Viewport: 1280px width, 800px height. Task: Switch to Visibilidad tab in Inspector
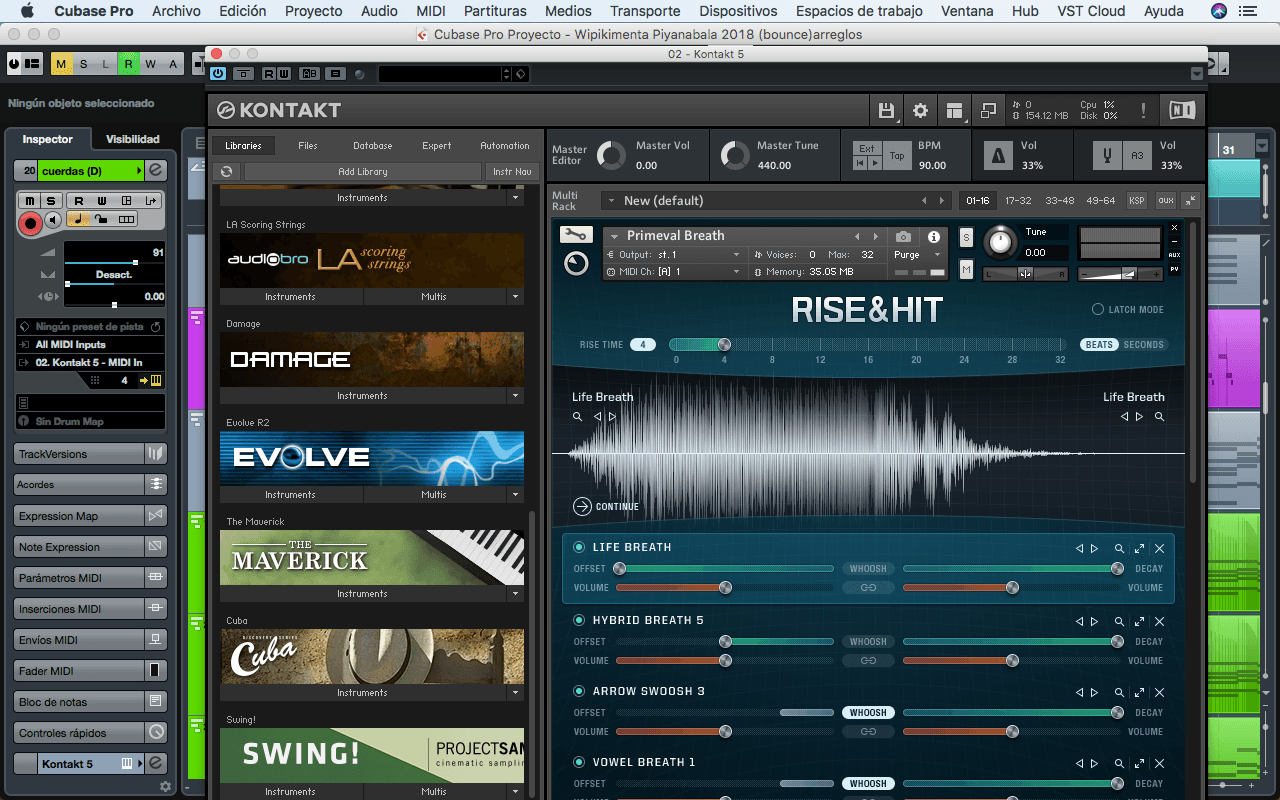(133, 140)
